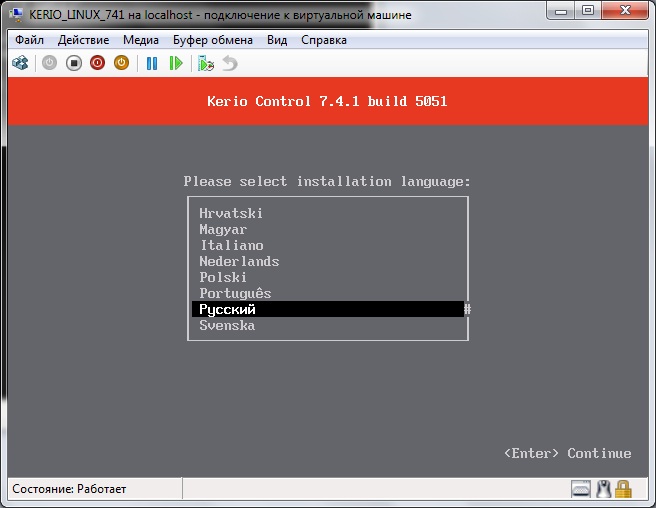The image size is (656, 508).
Task: Open the Буфер обмена menu
Action: click(x=214, y=40)
